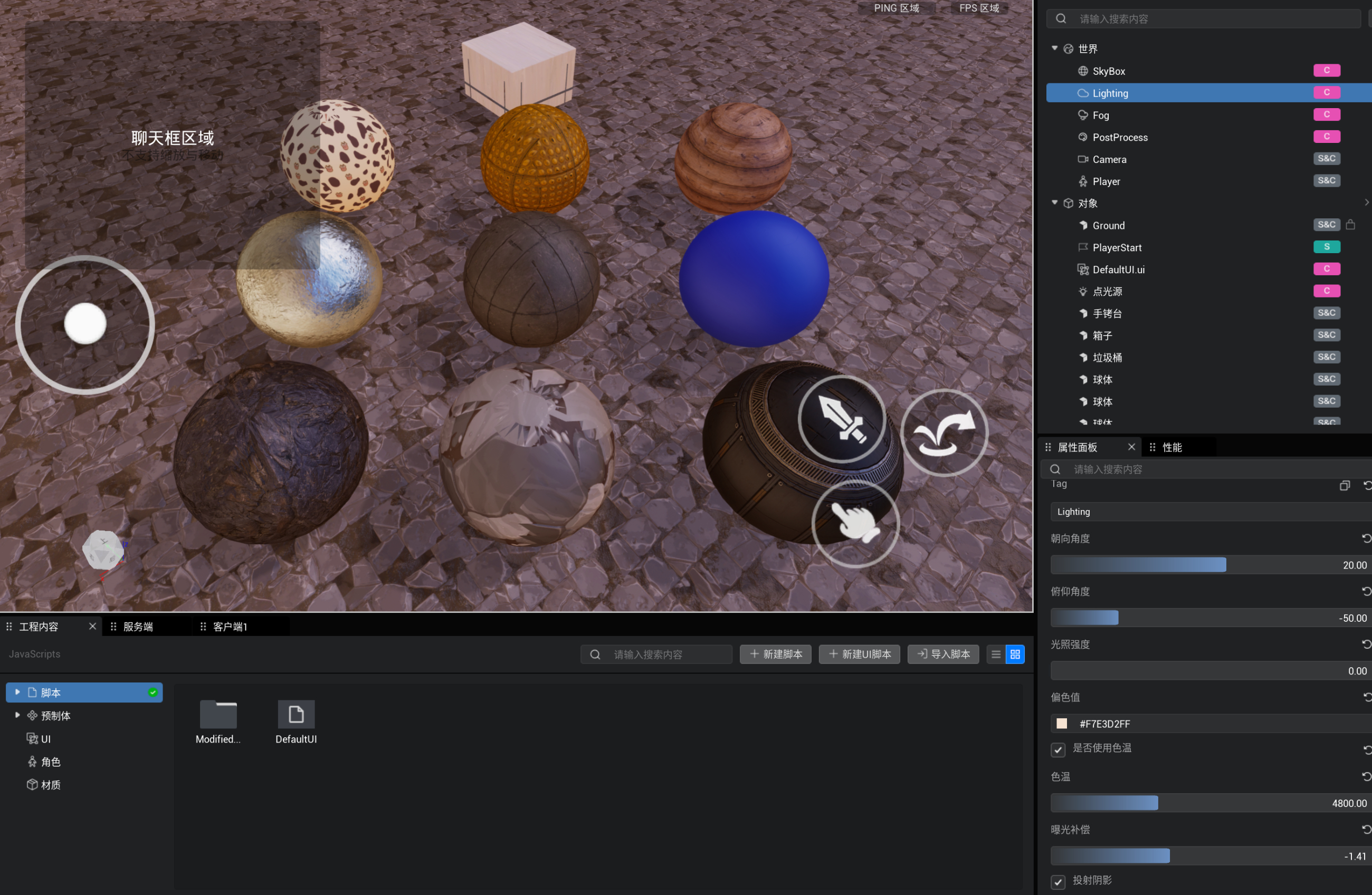Collapse the 世界 tree node
This screenshot has width=1372, height=895.
click(x=1054, y=49)
